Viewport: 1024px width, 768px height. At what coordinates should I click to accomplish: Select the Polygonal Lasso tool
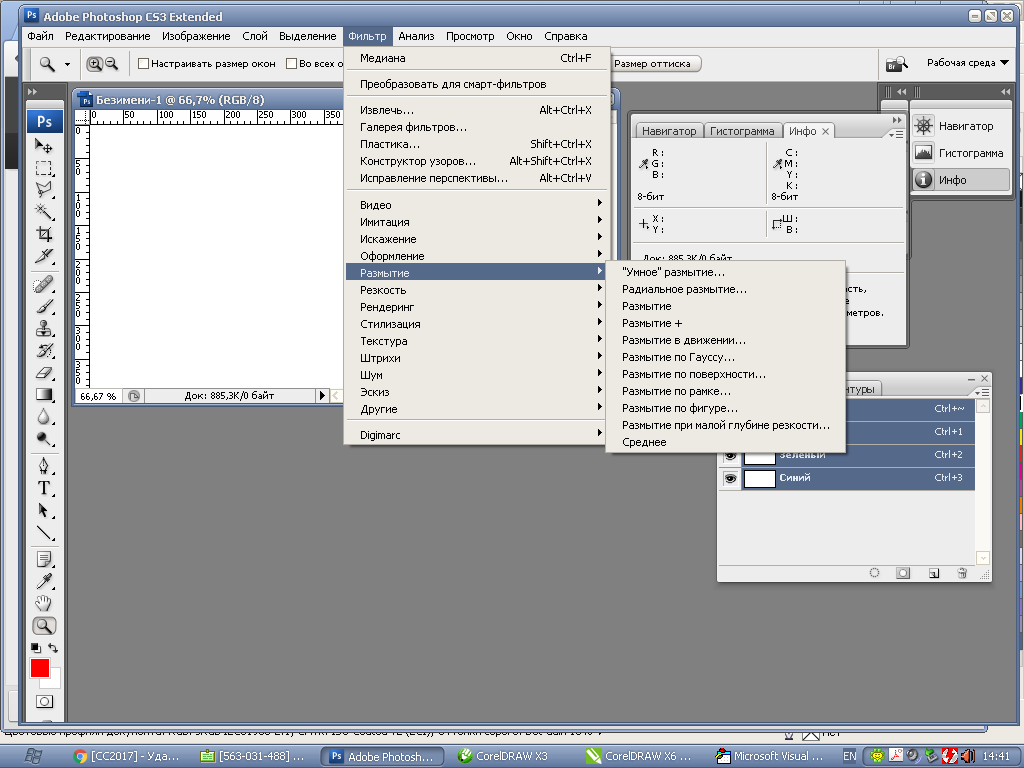pos(44,189)
